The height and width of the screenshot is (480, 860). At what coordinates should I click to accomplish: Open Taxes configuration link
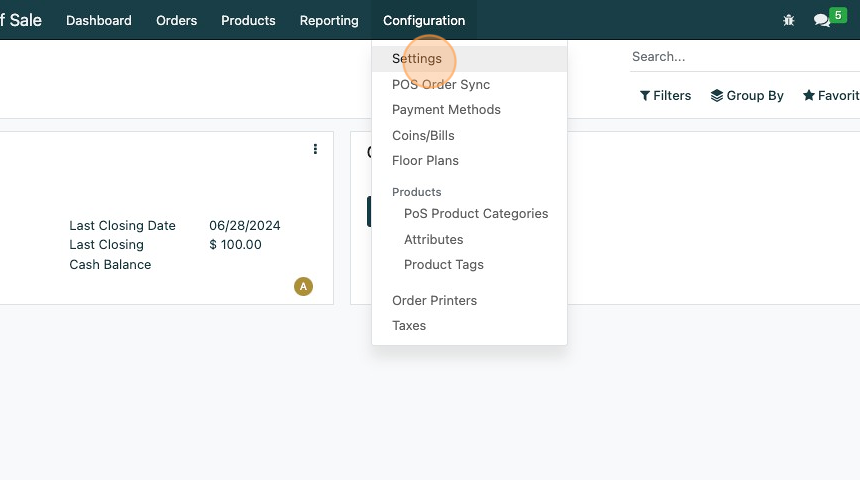coord(409,326)
